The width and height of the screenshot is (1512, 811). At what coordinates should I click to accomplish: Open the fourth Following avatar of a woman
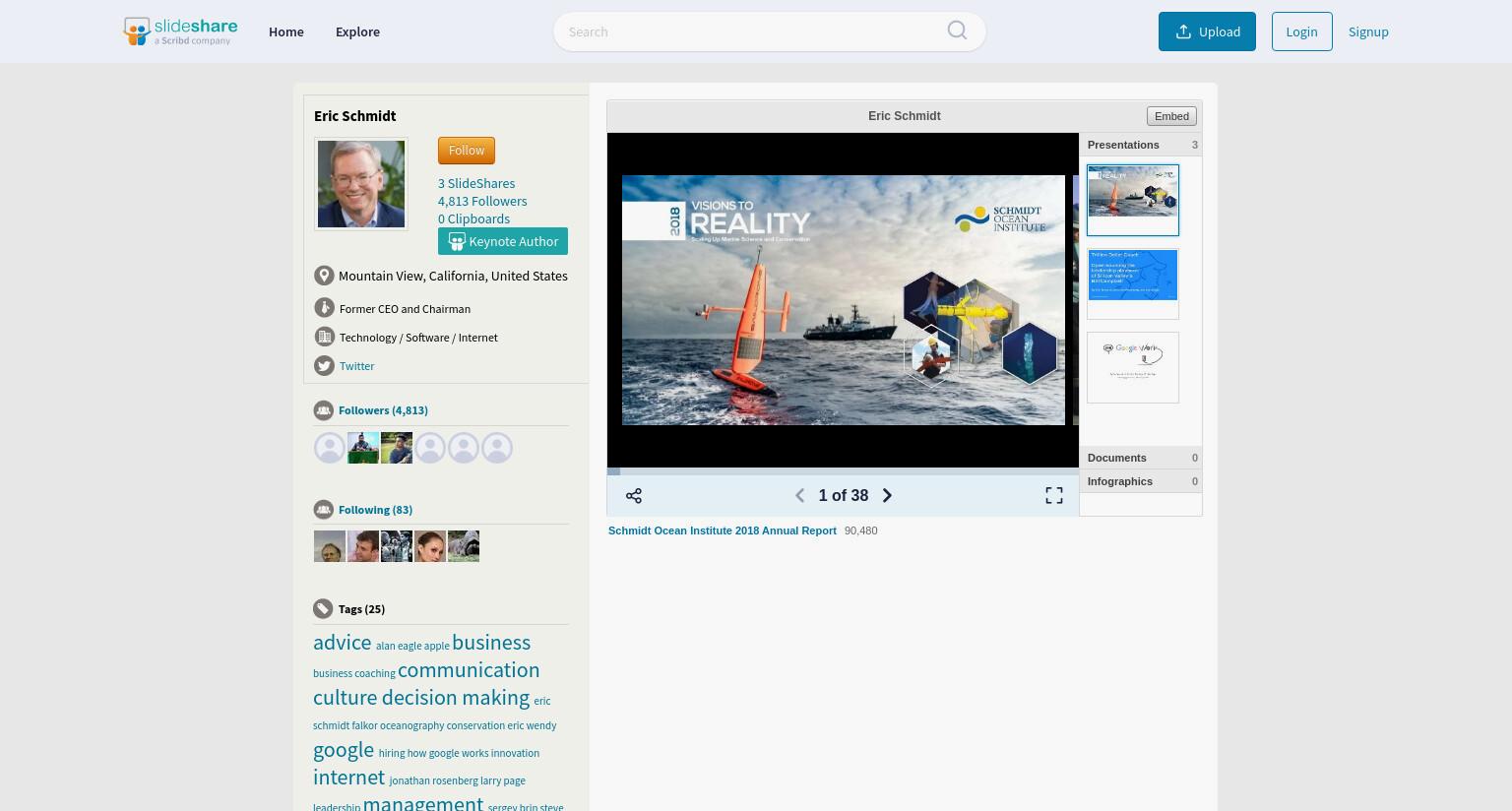pyautogui.click(x=430, y=546)
